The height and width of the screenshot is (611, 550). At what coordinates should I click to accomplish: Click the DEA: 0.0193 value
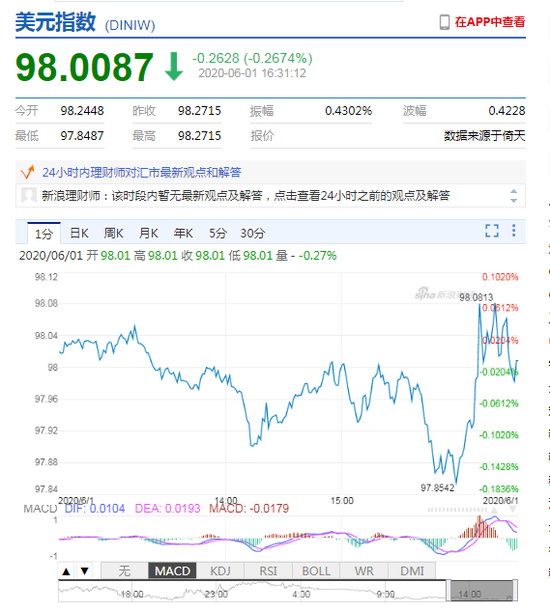[x=168, y=509]
